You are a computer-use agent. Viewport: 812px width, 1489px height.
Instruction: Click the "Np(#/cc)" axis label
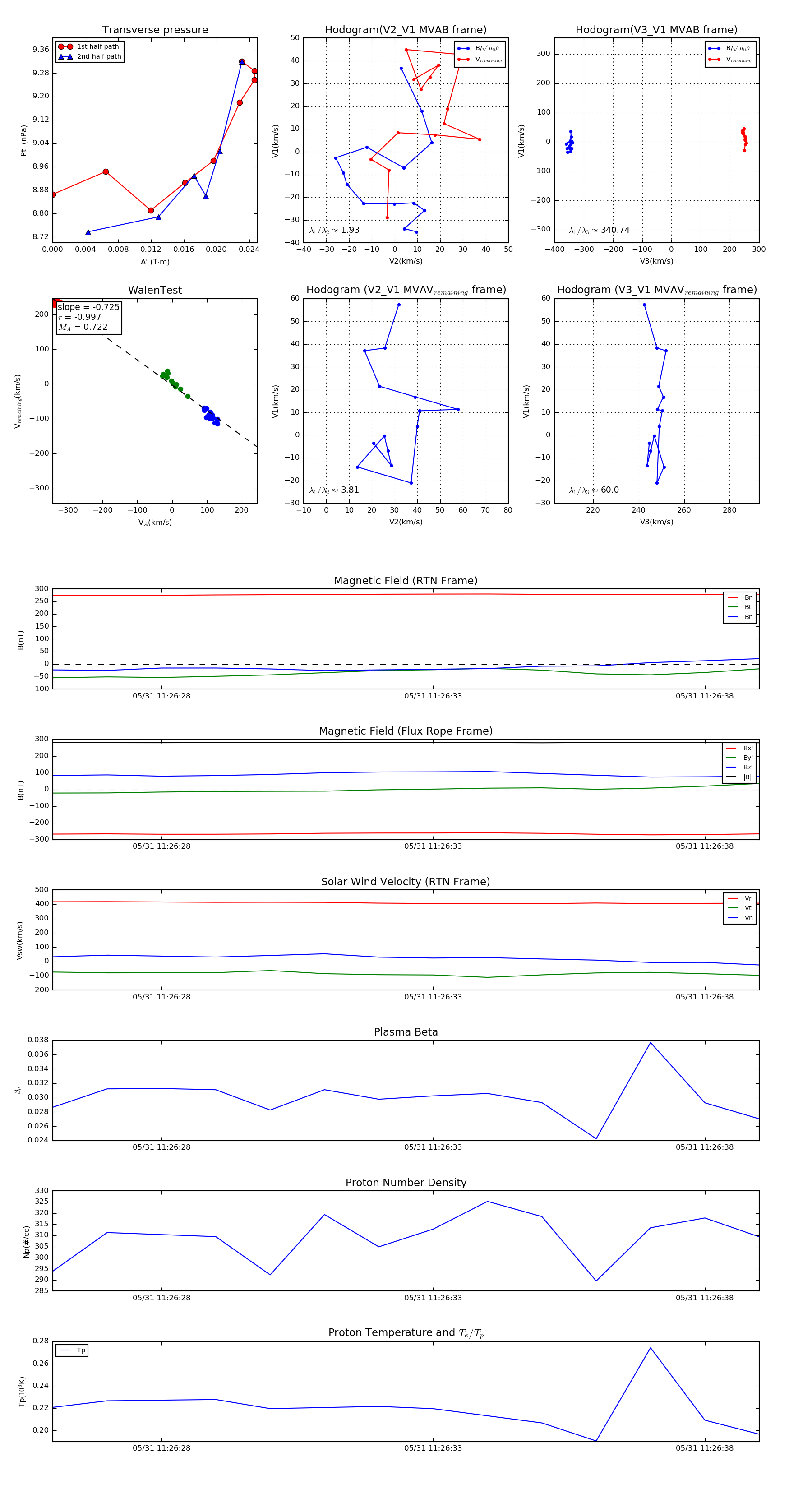pyautogui.click(x=26, y=1242)
